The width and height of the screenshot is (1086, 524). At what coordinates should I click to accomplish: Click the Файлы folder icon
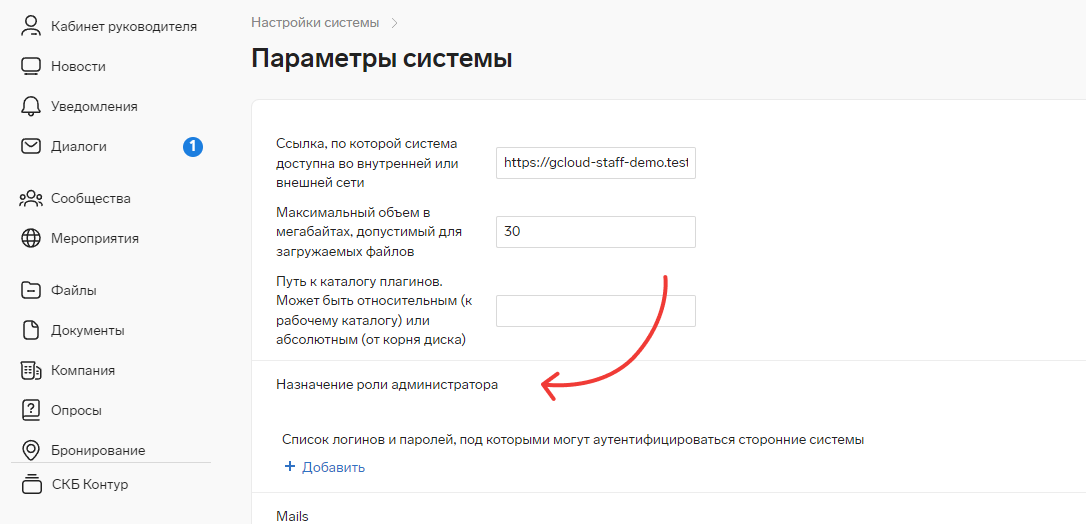30,290
